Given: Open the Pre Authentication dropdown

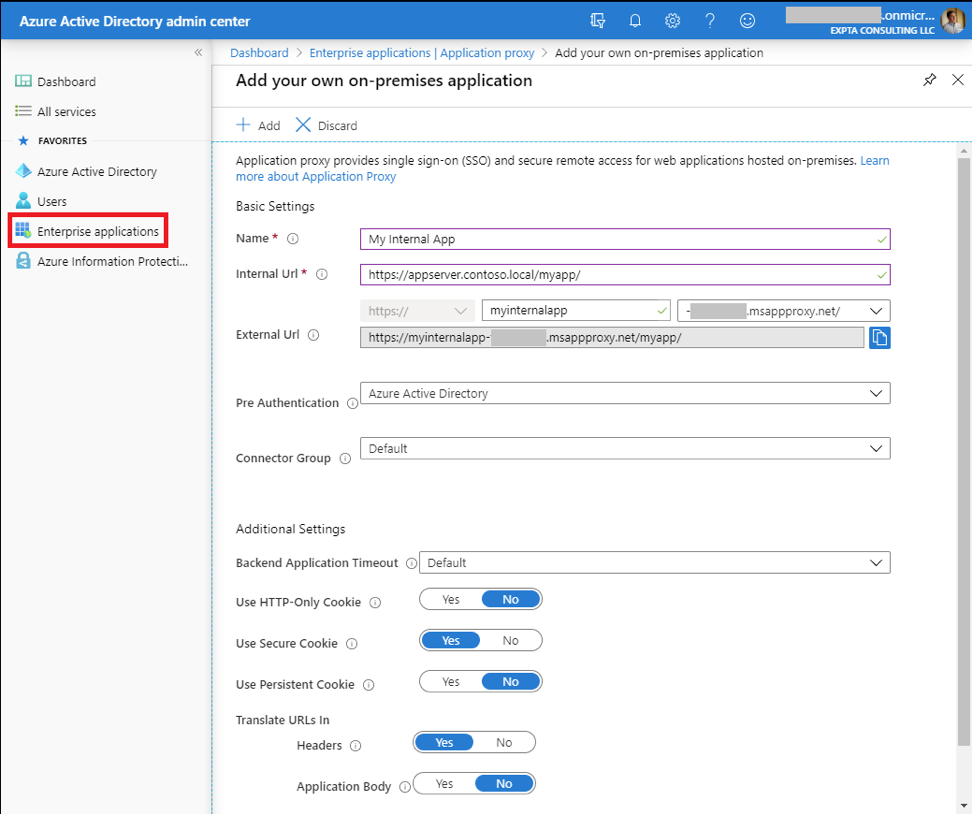Looking at the screenshot, I should tap(876, 393).
